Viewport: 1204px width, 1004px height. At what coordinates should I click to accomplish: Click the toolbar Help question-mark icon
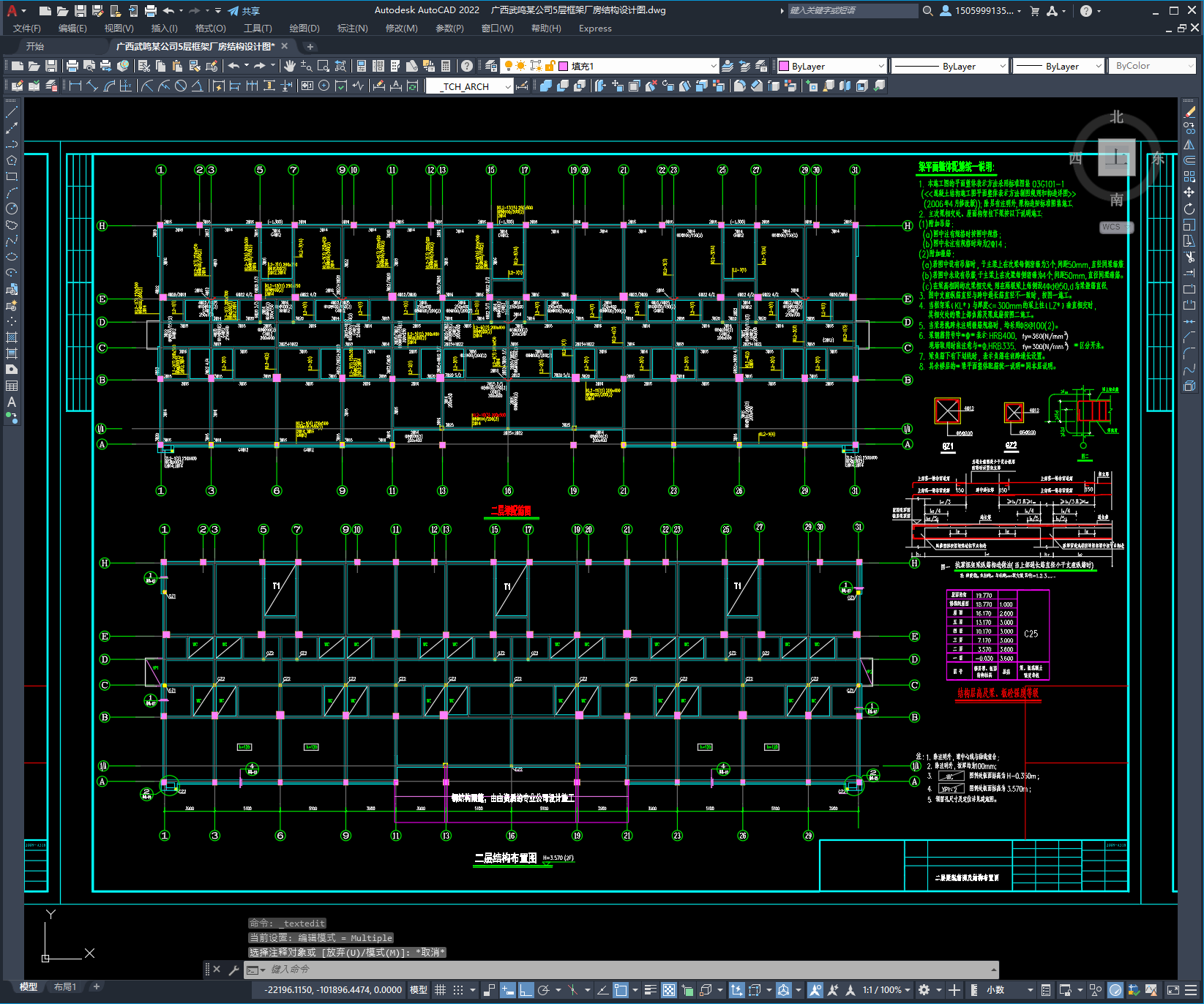(467, 66)
